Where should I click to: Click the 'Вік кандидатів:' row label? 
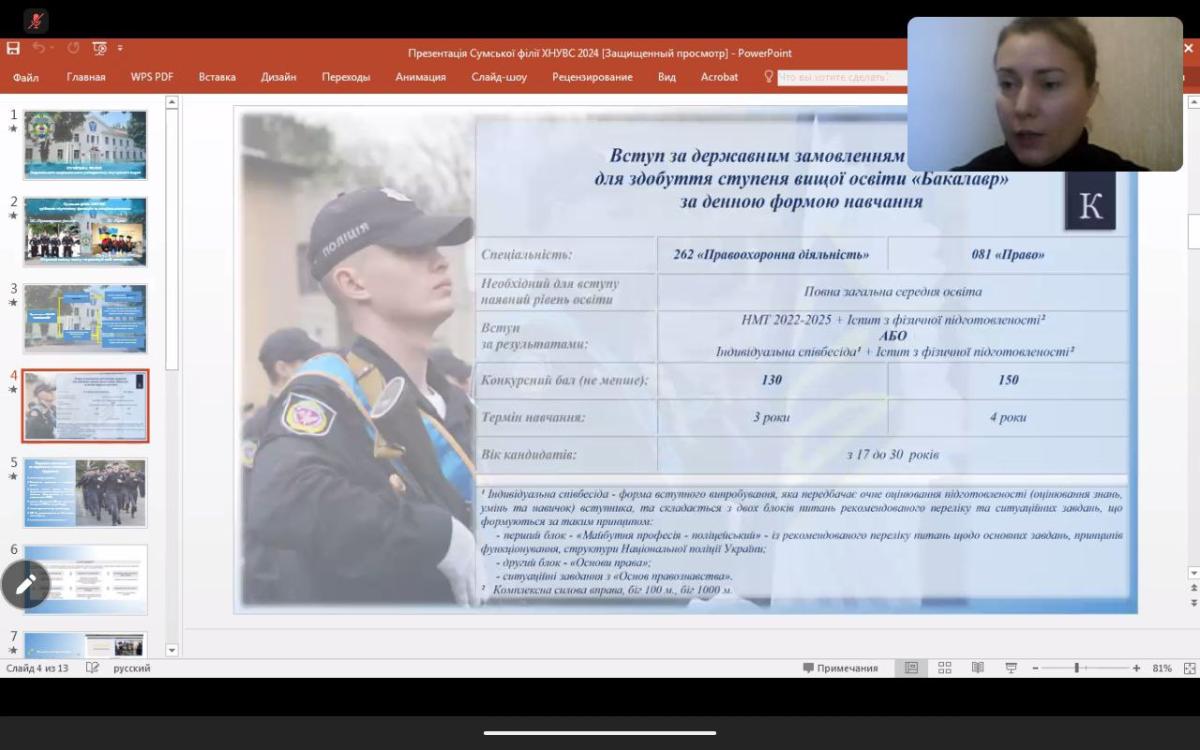pyautogui.click(x=529, y=455)
